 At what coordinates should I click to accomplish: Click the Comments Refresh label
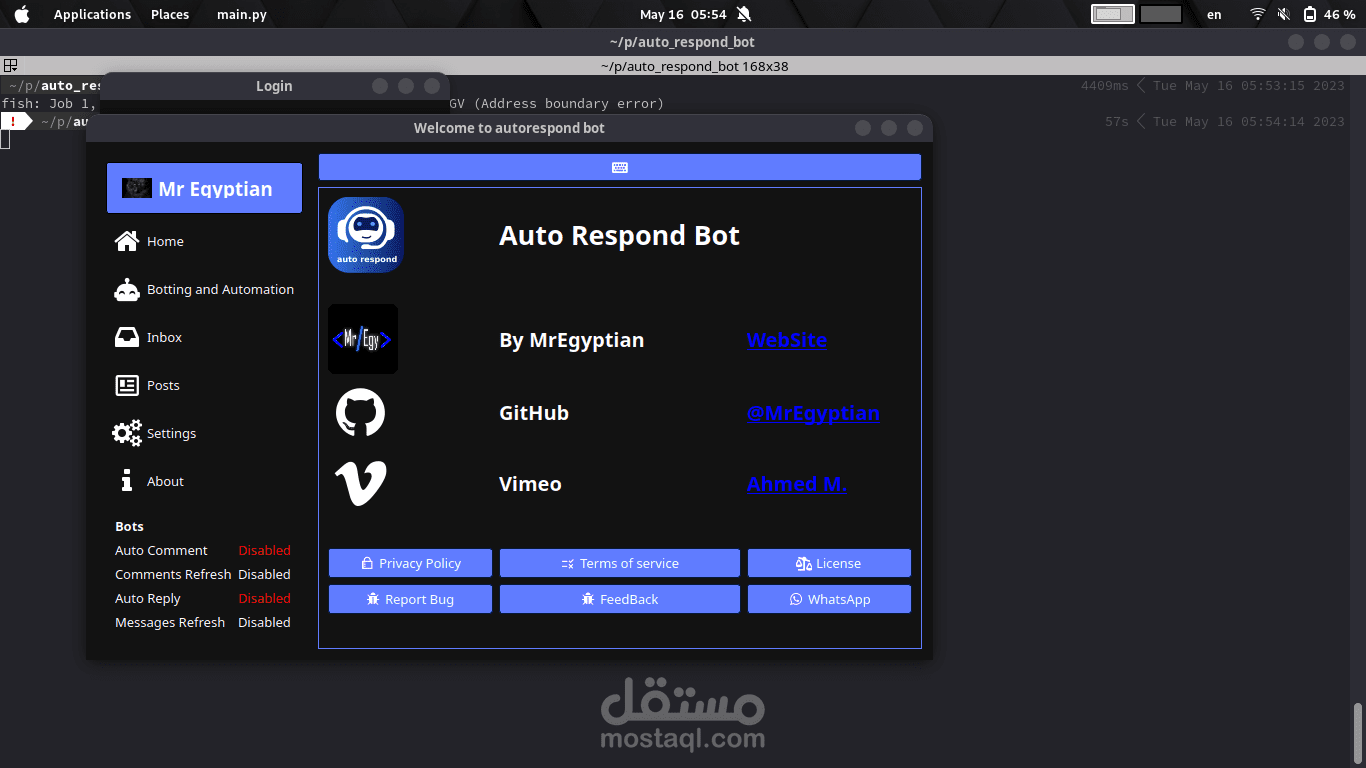(x=173, y=574)
